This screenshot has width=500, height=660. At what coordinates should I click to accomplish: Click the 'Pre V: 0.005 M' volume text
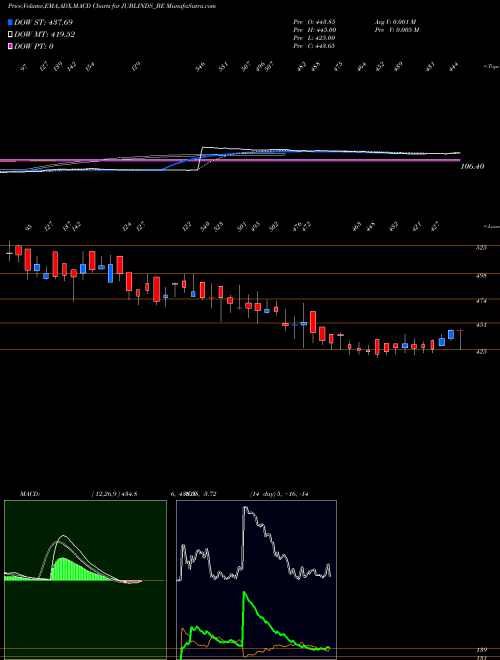click(x=396, y=30)
